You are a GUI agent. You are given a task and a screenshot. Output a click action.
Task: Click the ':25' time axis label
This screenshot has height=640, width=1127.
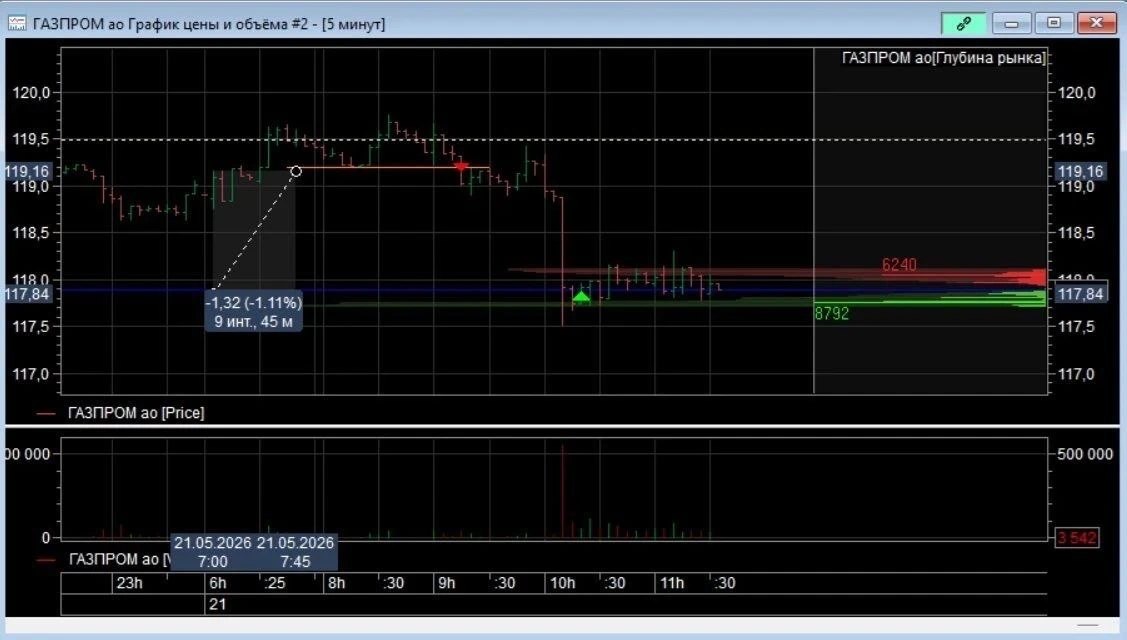[x=275, y=582]
